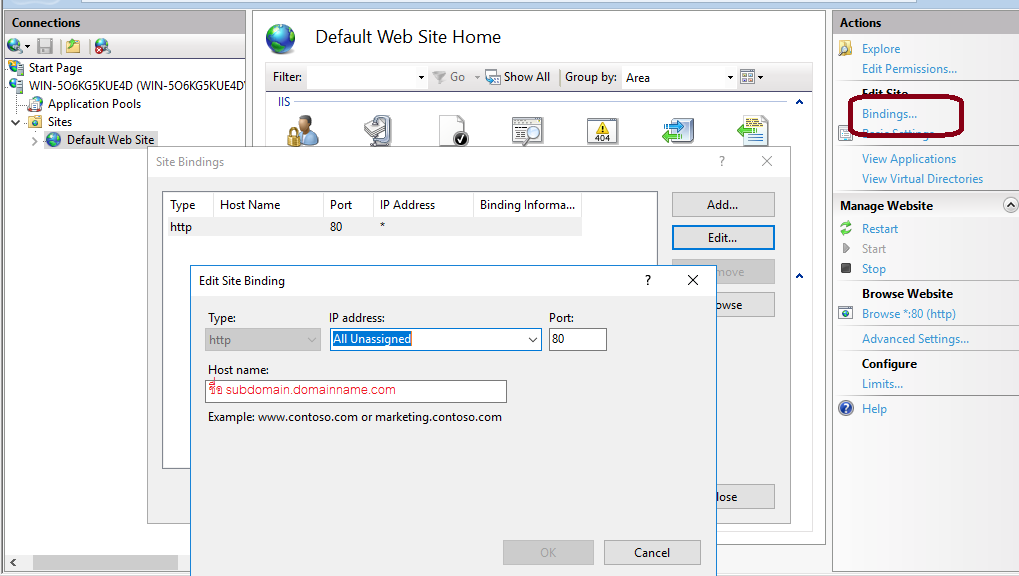
Task: Click the Browse *:80 (http) link
Action: tap(909, 313)
